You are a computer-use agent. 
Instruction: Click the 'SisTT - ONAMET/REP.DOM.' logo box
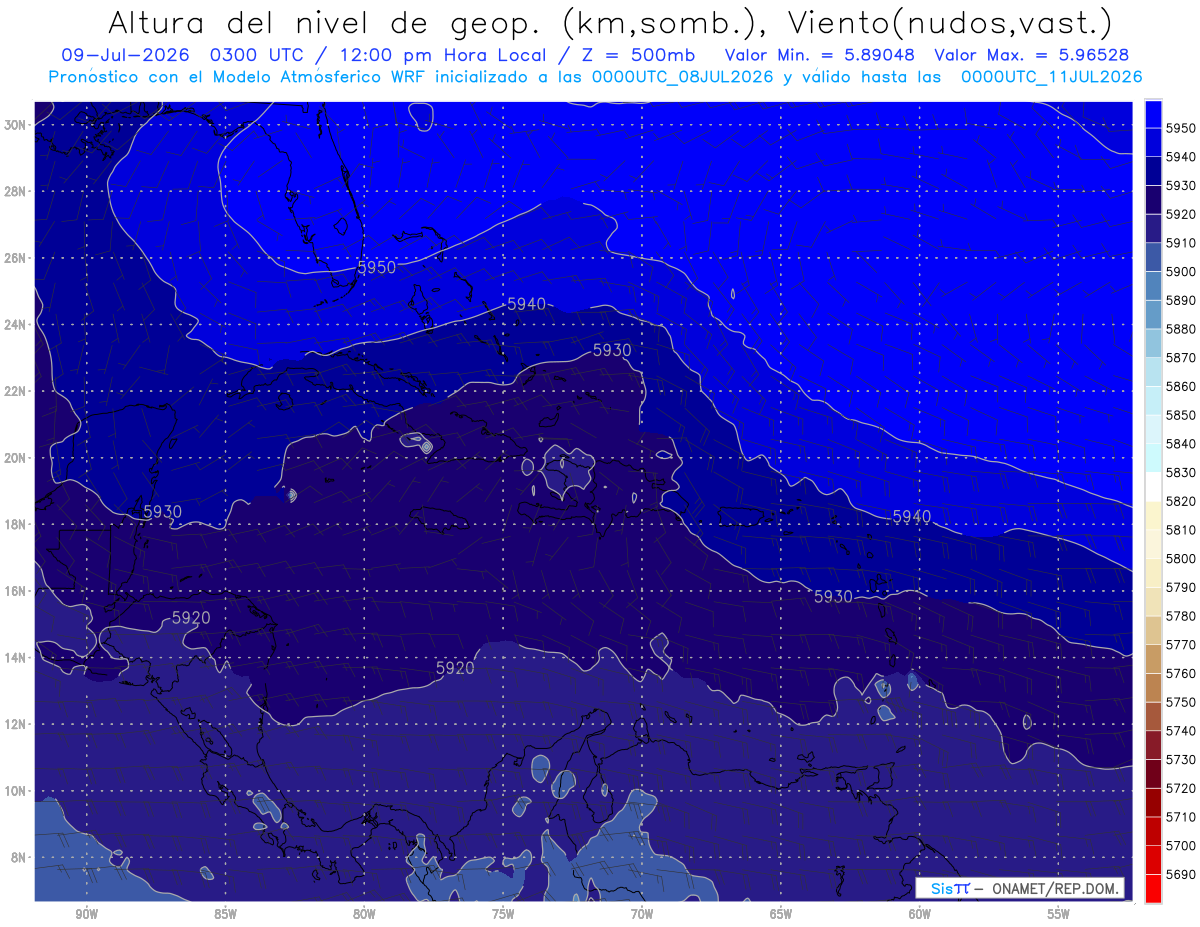(x=1020, y=888)
